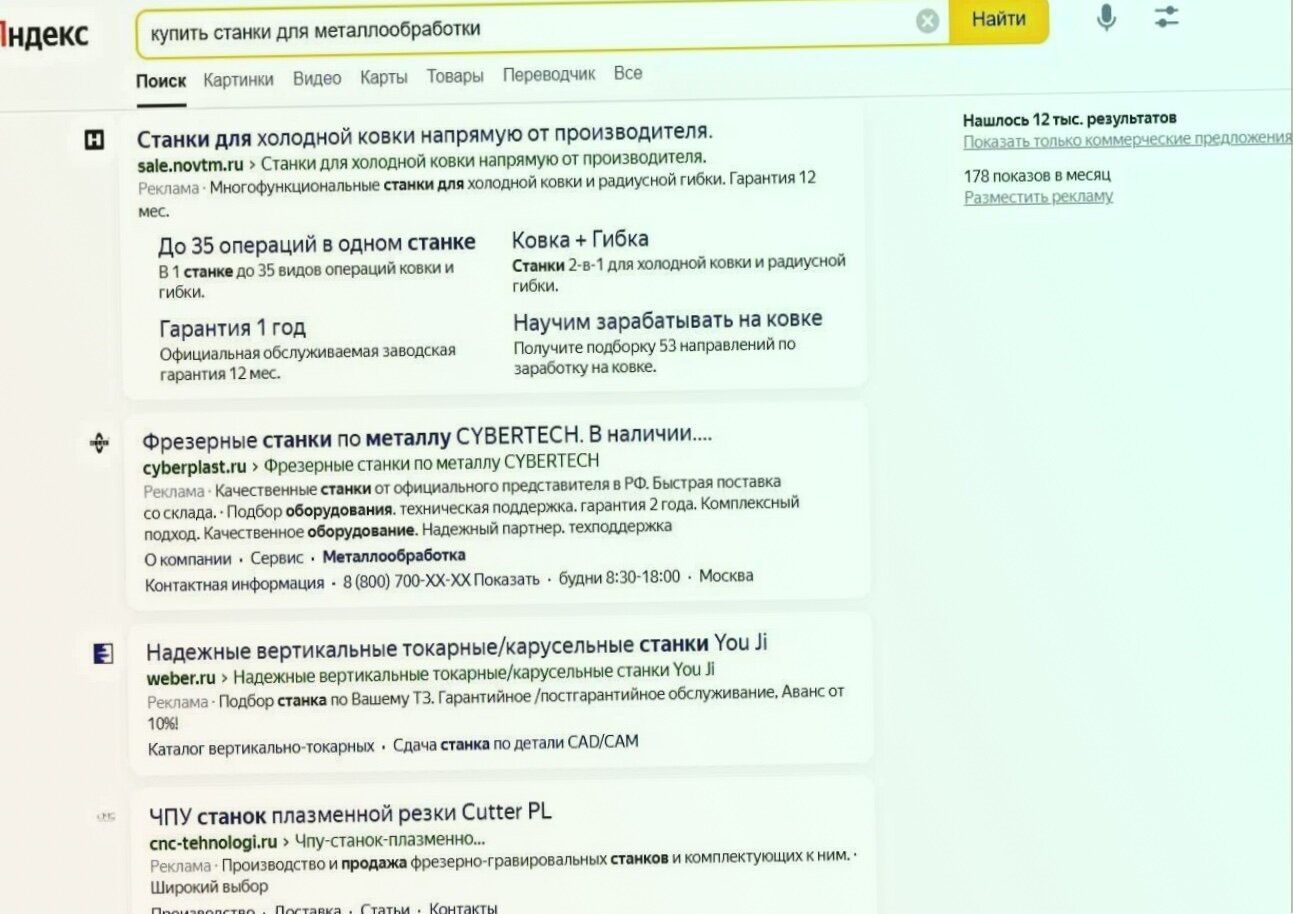
Task: Click the Реклама label in weber.ru result
Action: click(178, 702)
